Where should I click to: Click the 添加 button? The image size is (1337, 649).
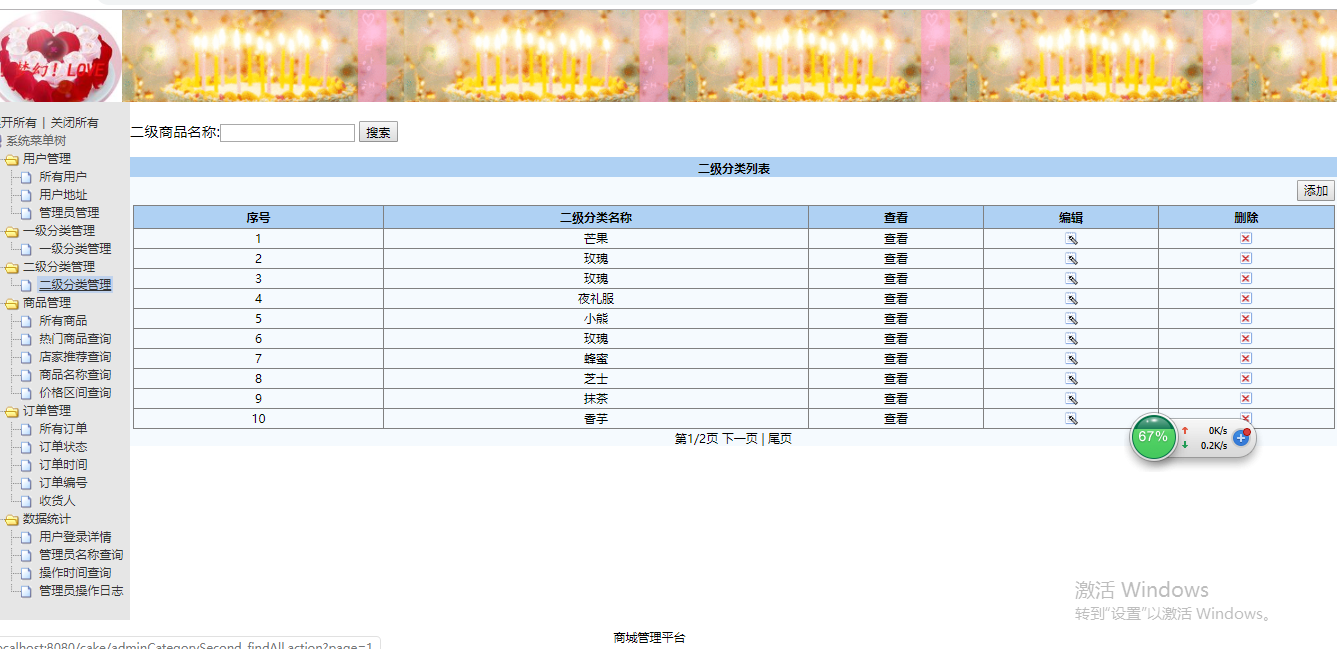[1316, 191]
